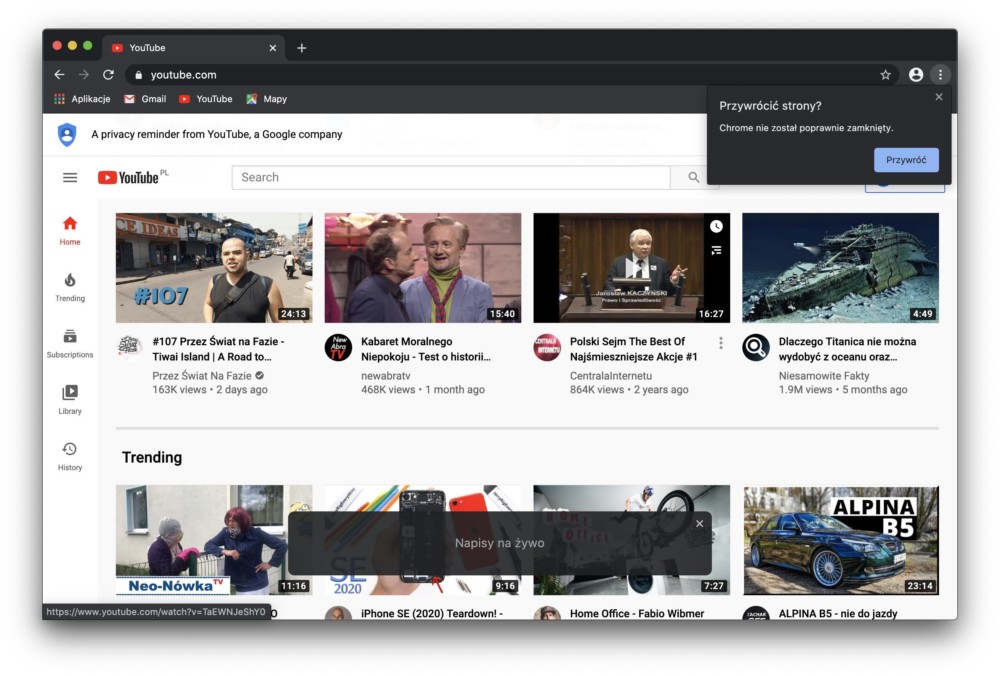Open the YouTube hamburger guide menu
The image size is (1000, 676).
pos(70,177)
